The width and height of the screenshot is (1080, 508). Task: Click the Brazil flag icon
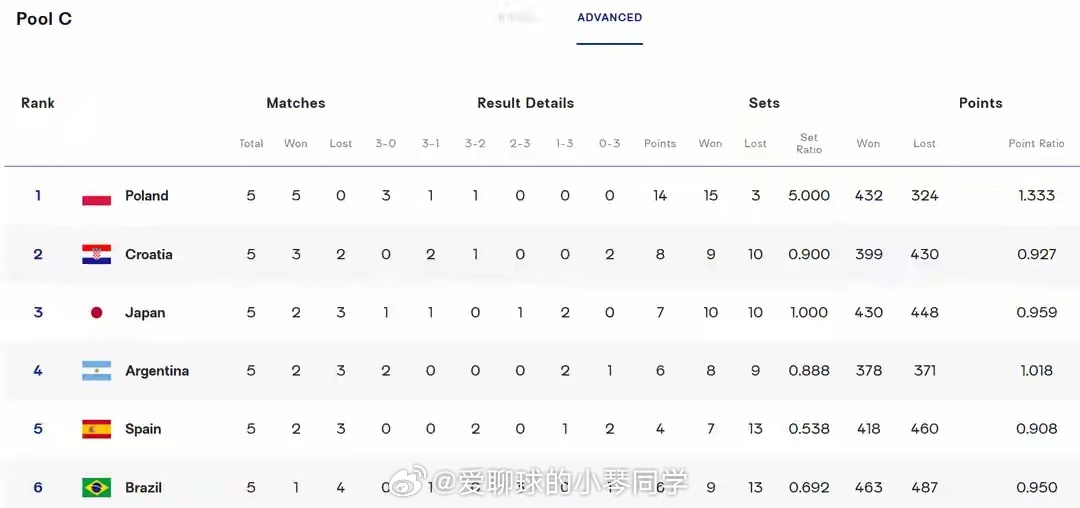(x=96, y=487)
